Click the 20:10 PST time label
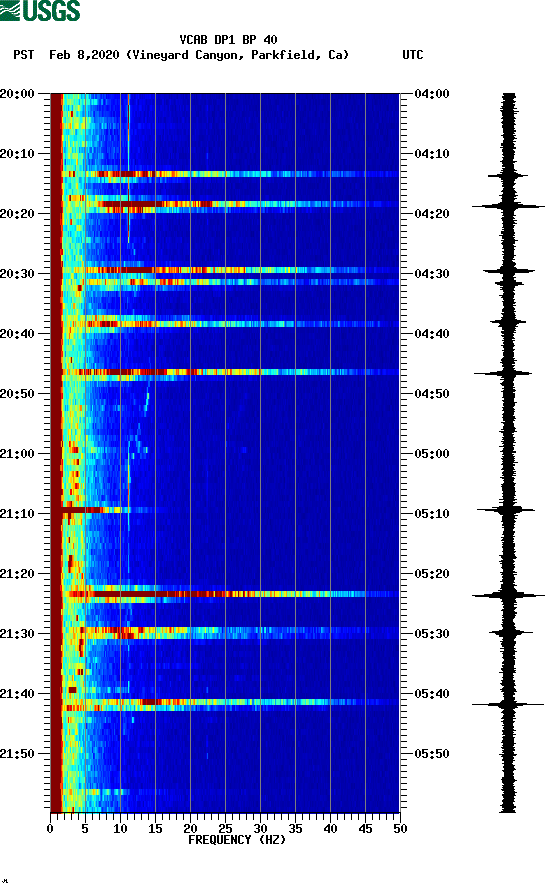 tap(17, 154)
